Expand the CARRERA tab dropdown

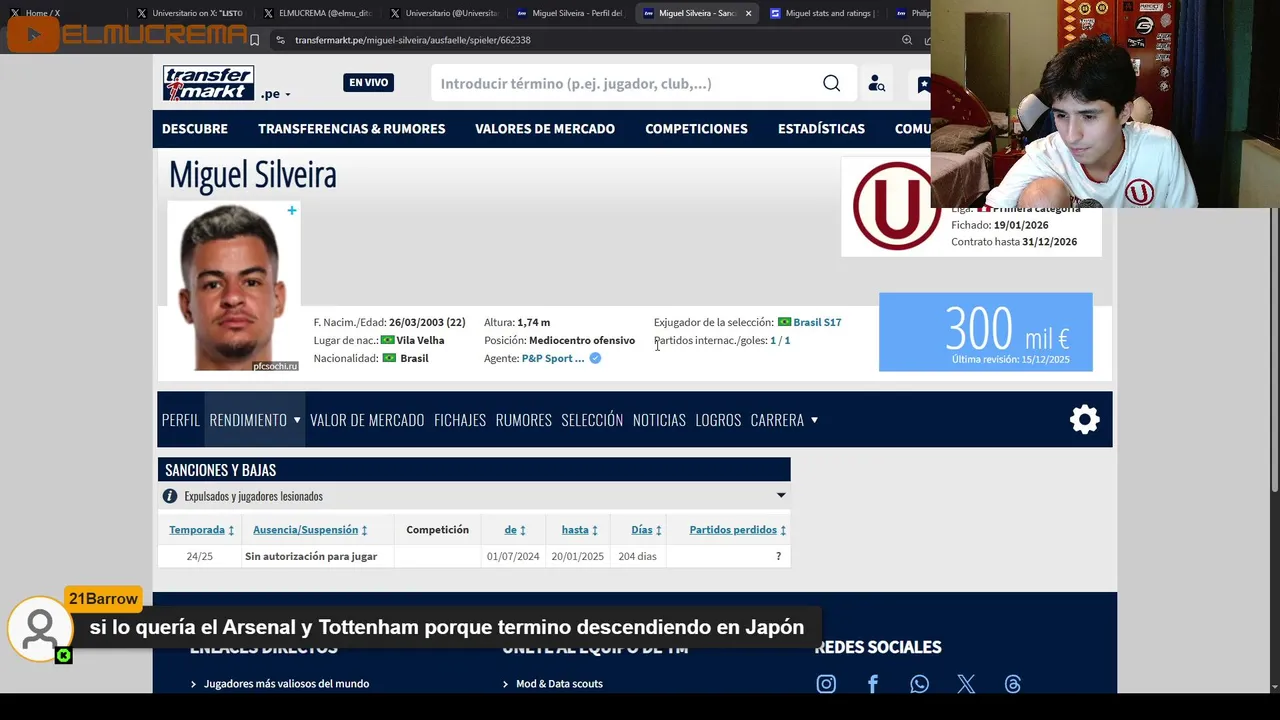pyautogui.click(x=784, y=420)
